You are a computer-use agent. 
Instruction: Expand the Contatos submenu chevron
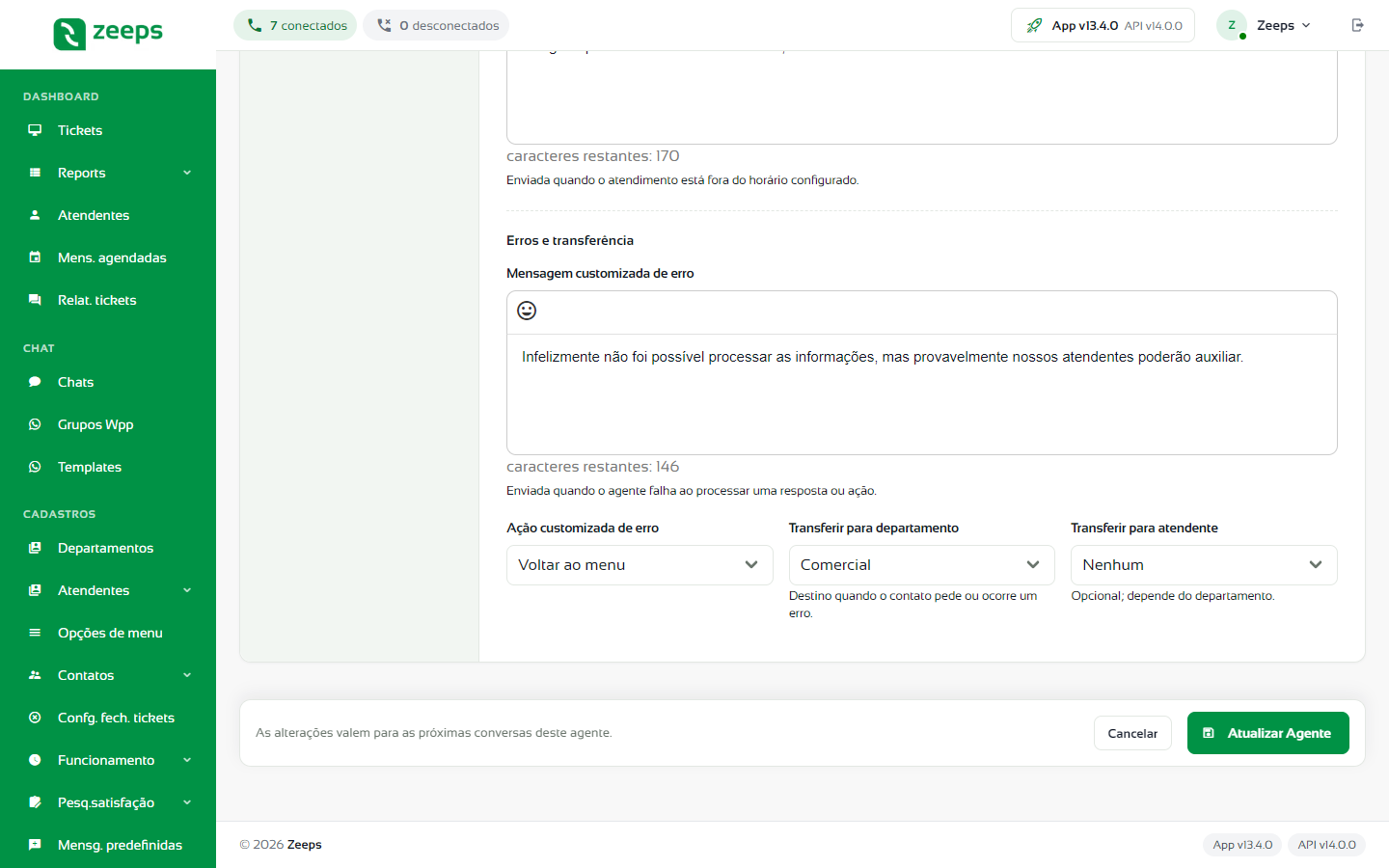coord(187,675)
